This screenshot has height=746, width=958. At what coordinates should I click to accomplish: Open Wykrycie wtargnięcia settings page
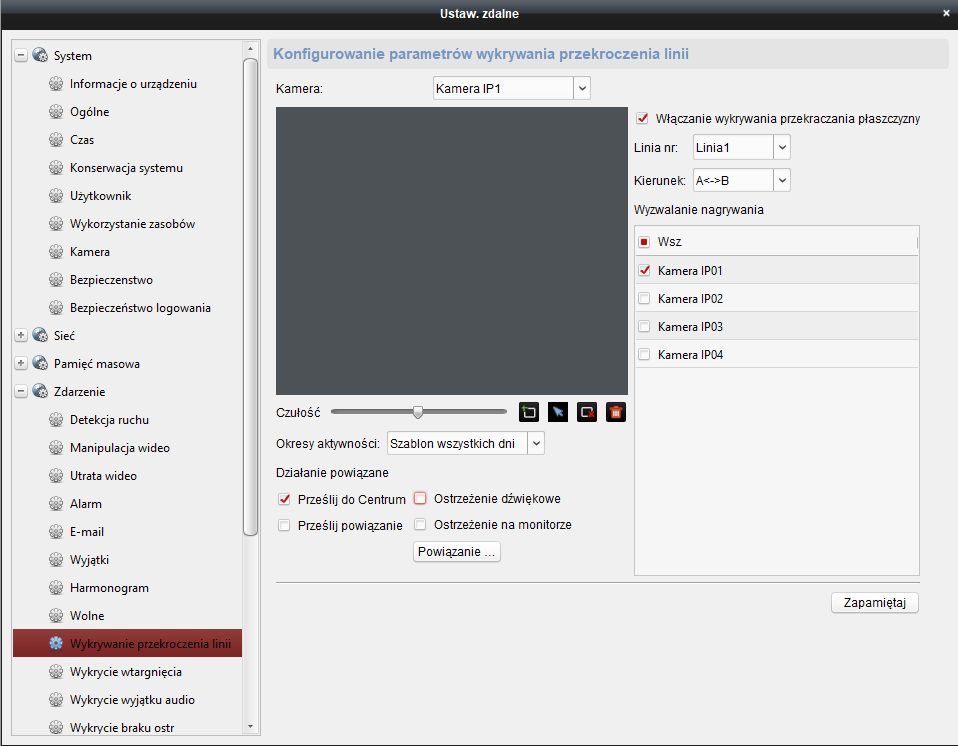tap(126, 672)
